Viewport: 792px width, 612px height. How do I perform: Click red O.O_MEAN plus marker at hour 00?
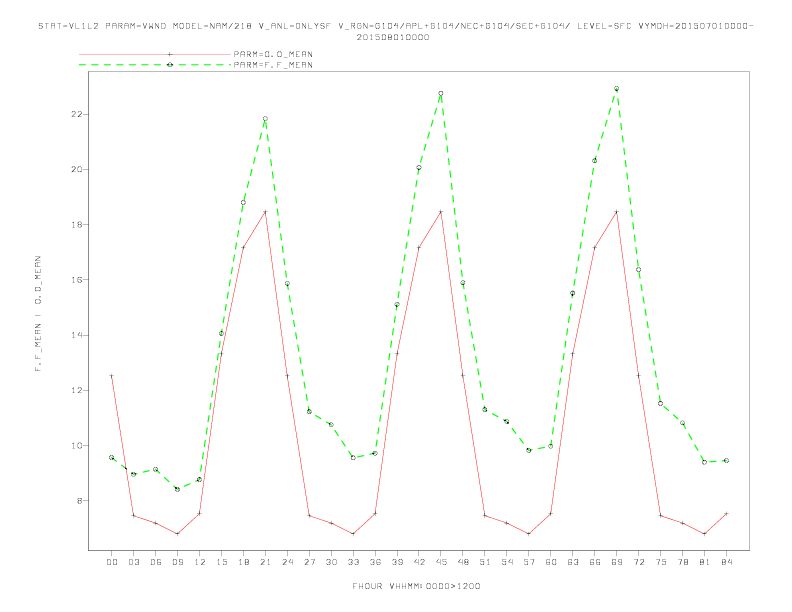click(112, 376)
